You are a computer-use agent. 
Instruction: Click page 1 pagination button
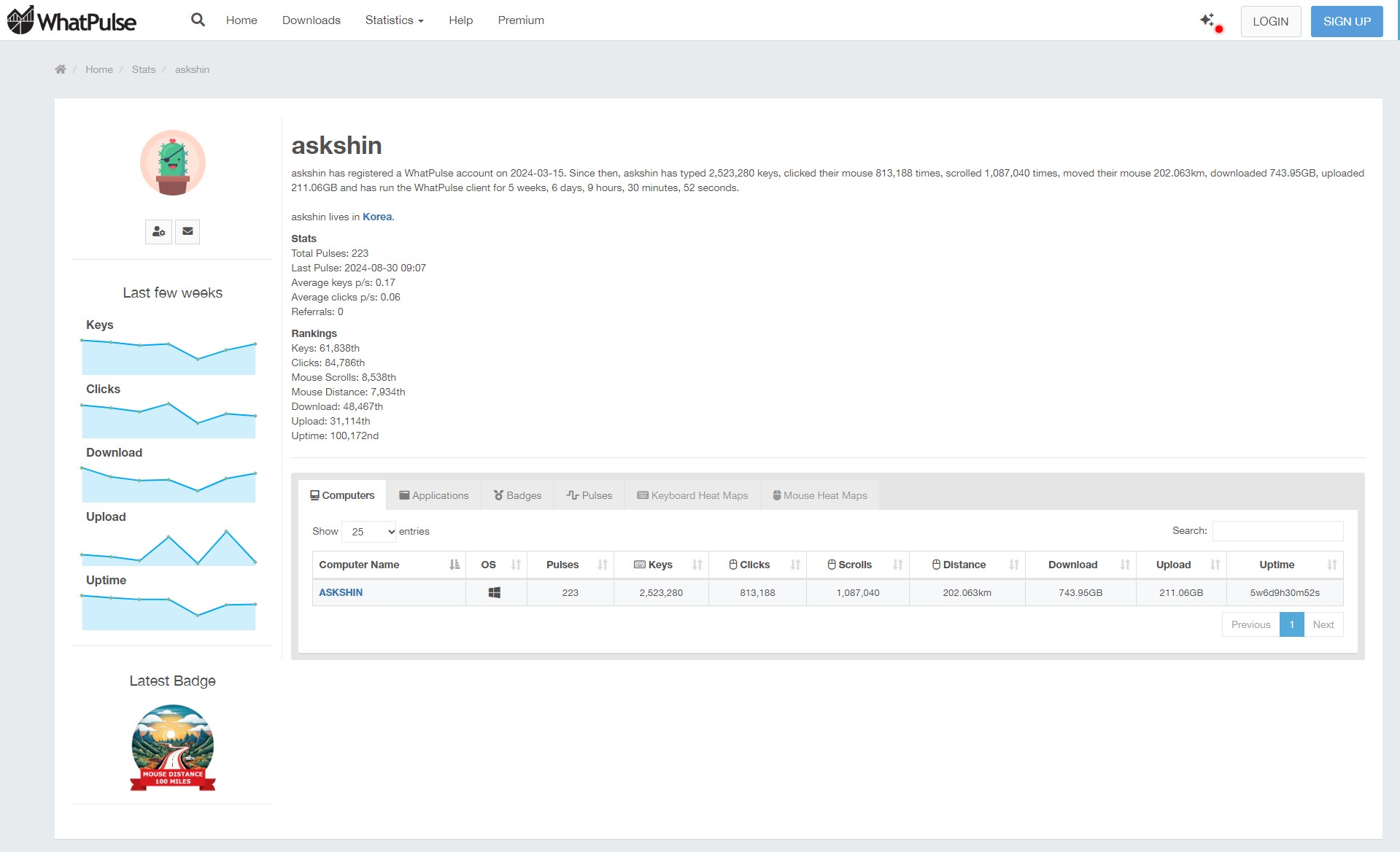1291,624
